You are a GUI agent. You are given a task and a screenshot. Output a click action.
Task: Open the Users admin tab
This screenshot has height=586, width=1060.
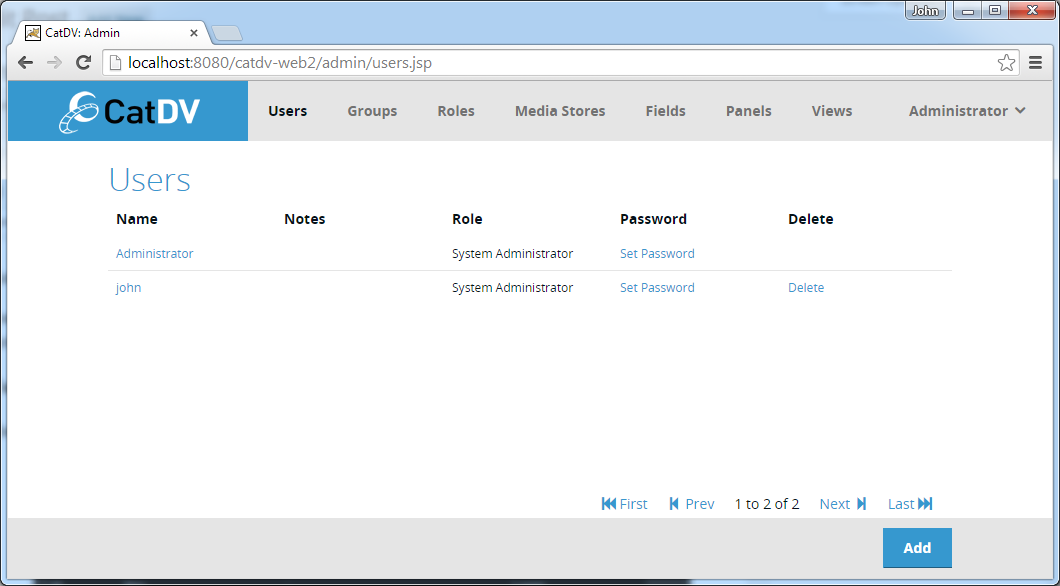click(x=287, y=111)
